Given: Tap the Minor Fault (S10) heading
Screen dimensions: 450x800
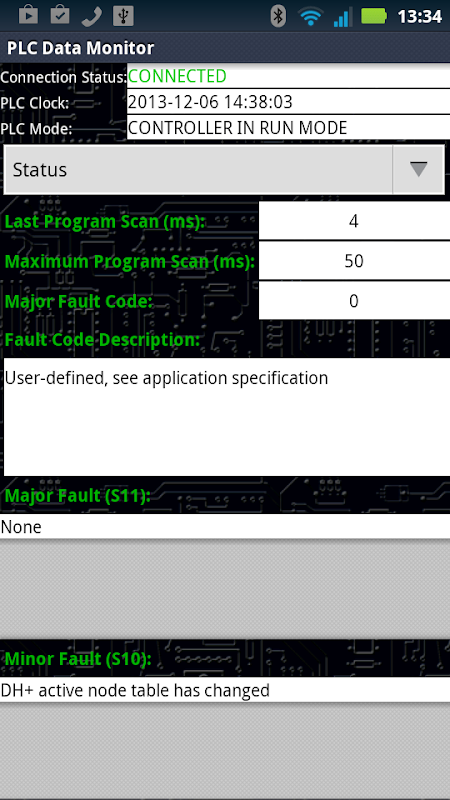Looking at the screenshot, I should [x=78, y=659].
